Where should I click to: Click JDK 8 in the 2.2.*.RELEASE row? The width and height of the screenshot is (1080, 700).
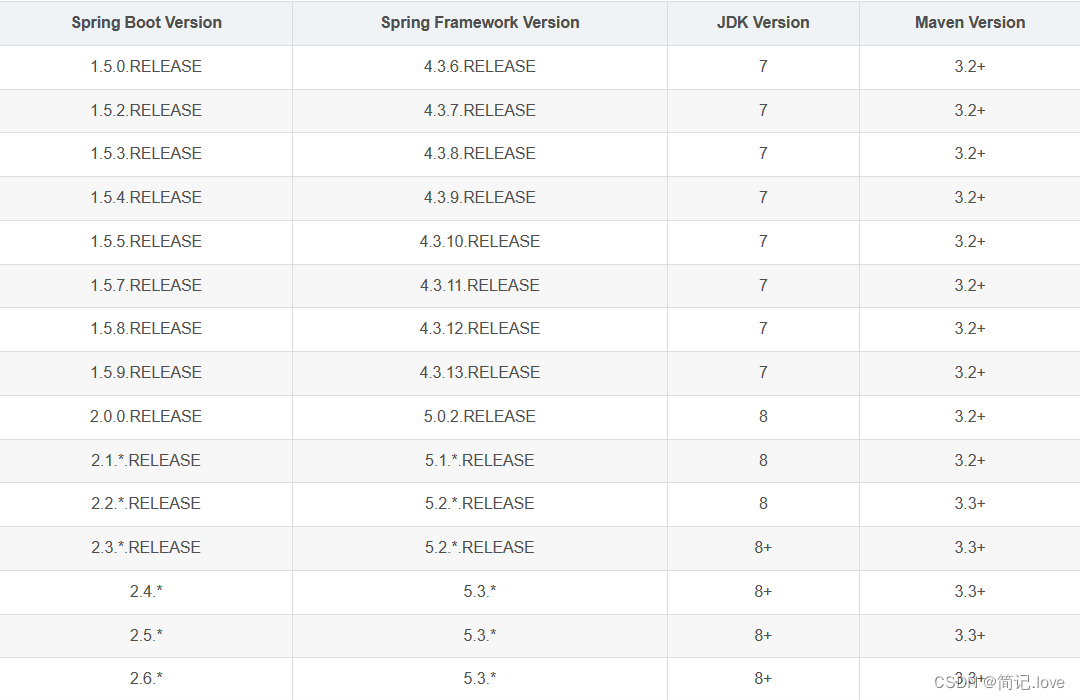click(x=763, y=504)
